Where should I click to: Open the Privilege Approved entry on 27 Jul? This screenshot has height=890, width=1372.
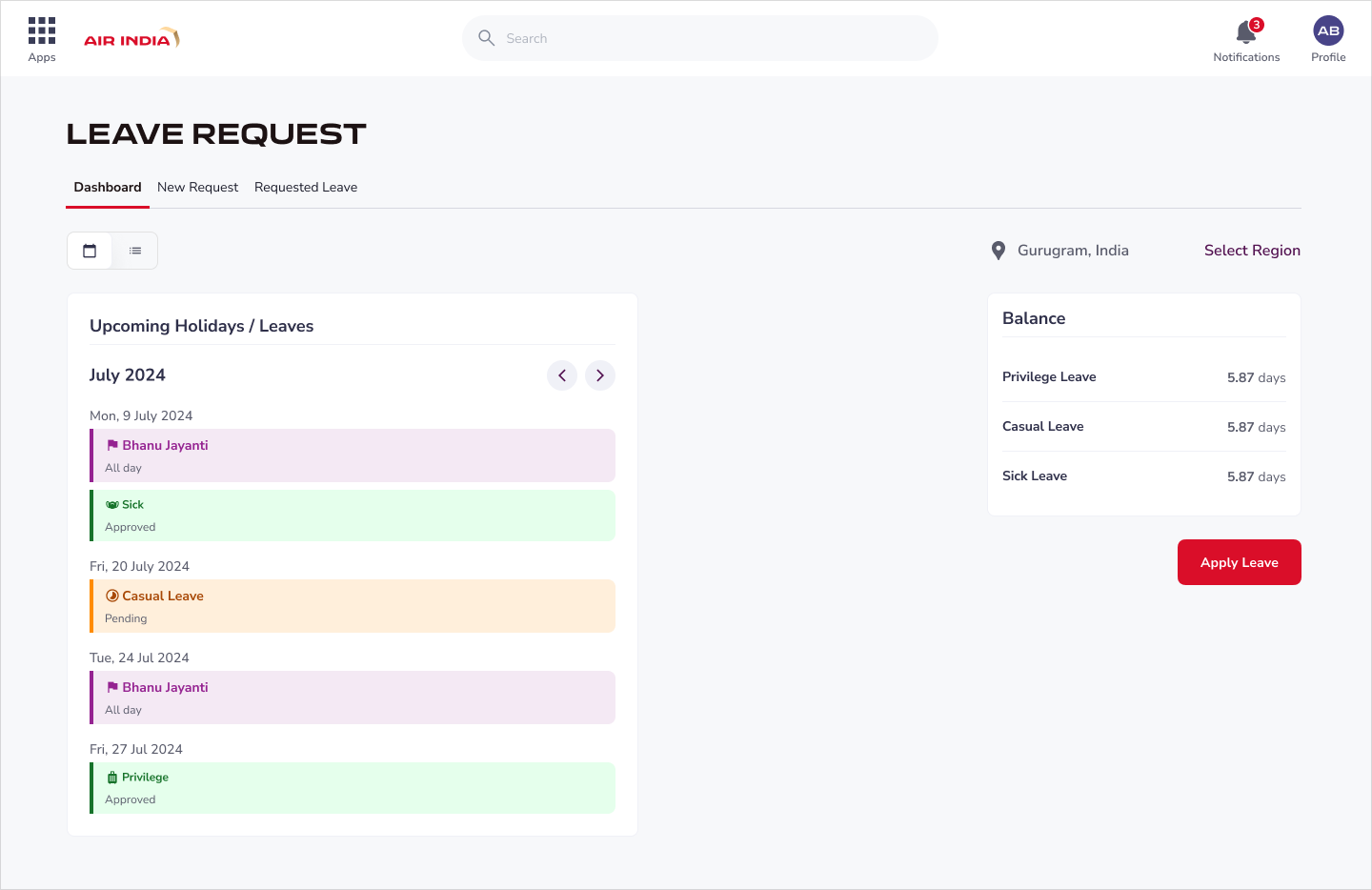click(353, 788)
